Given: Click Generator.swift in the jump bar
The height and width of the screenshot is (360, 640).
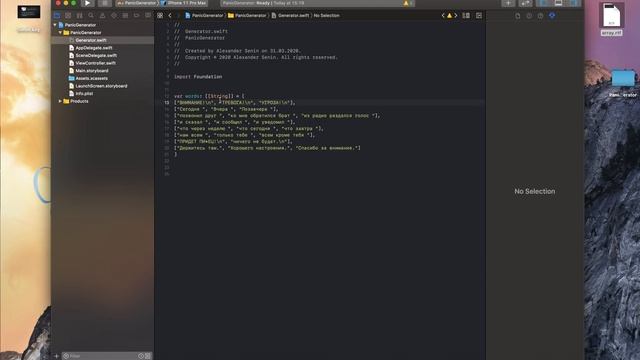Looking at the screenshot, I should point(290,16).
